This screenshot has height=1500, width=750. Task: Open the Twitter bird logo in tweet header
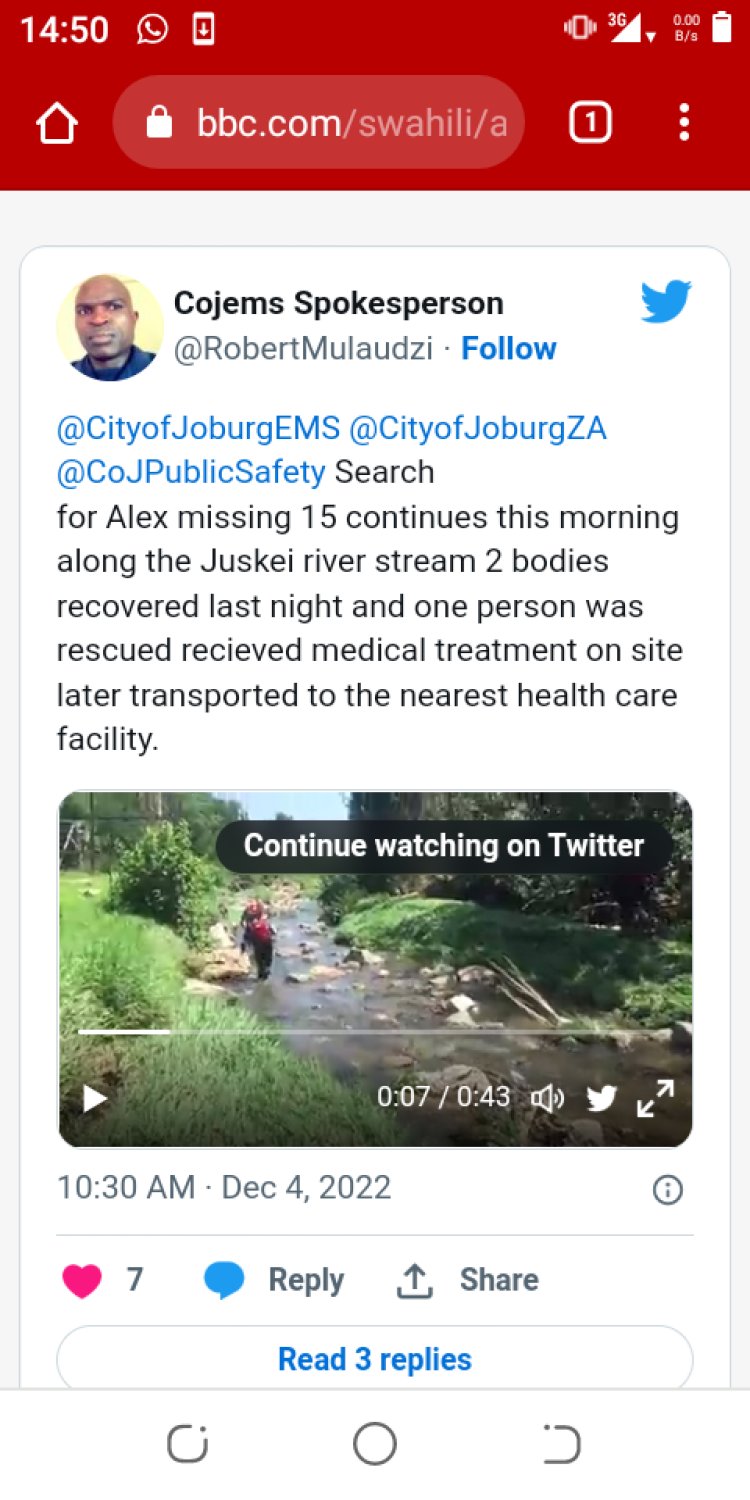point(666,302)
